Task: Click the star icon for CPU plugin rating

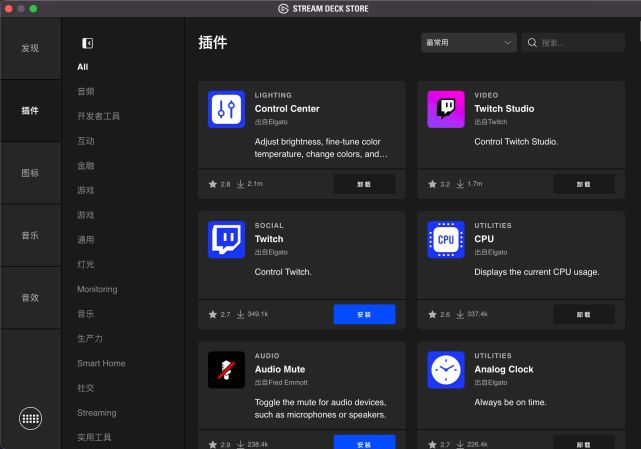Action: [x=432, y=314]
